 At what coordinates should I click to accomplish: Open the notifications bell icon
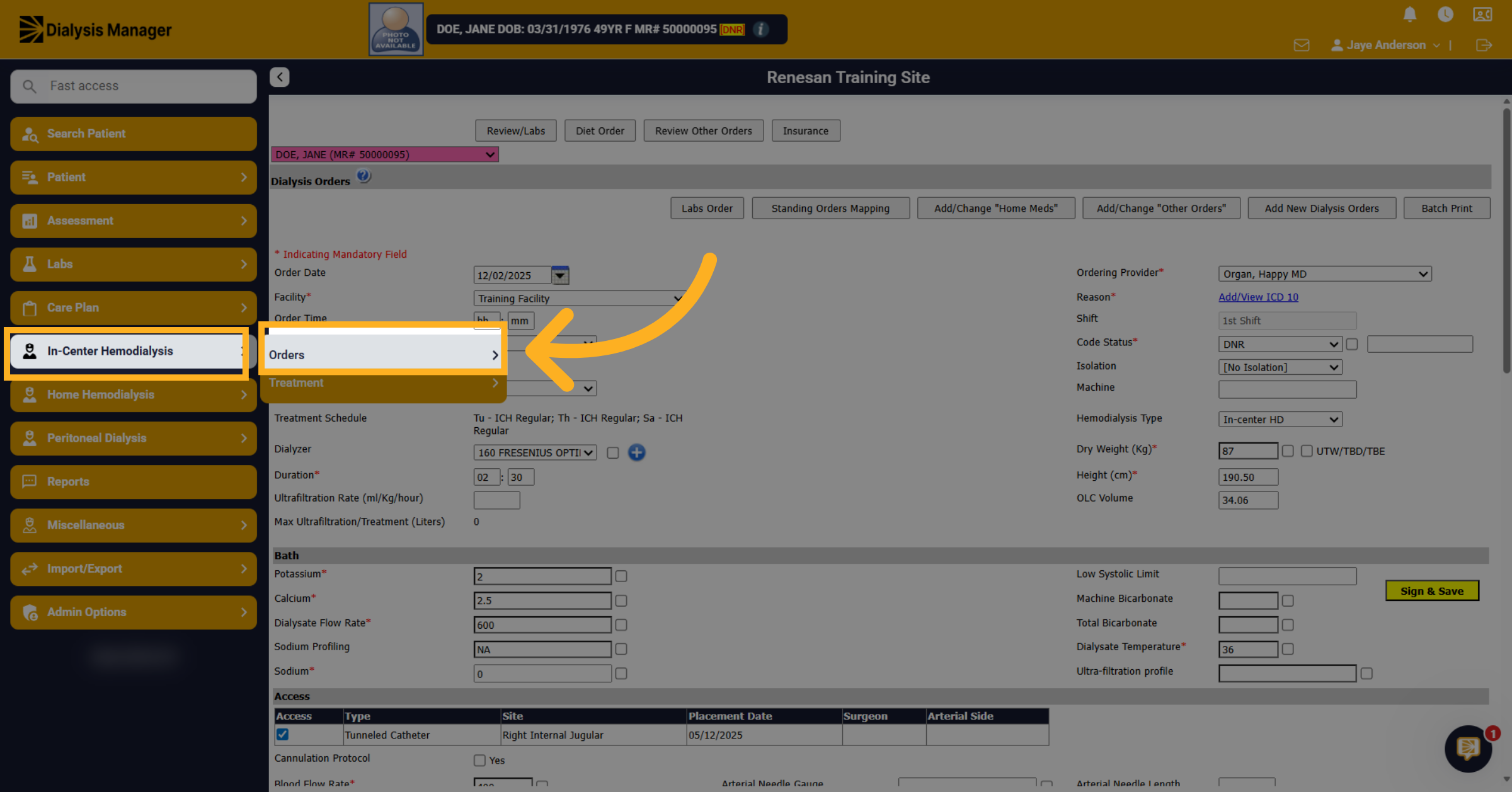[x=1410, y=14]
